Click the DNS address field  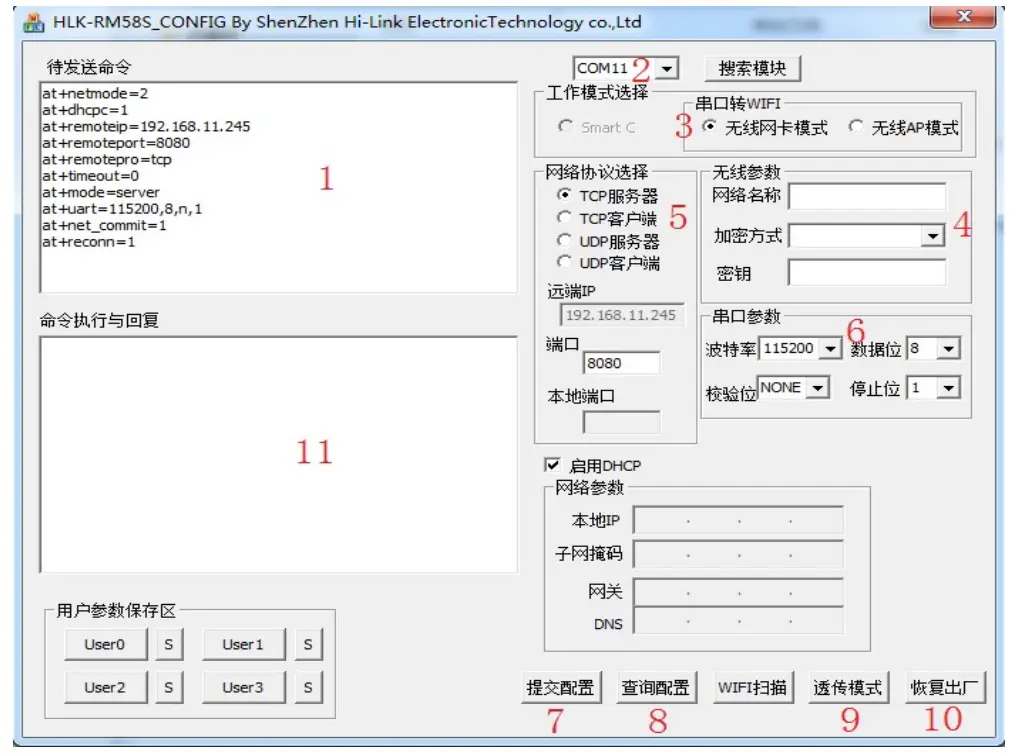tap(738, 622)
